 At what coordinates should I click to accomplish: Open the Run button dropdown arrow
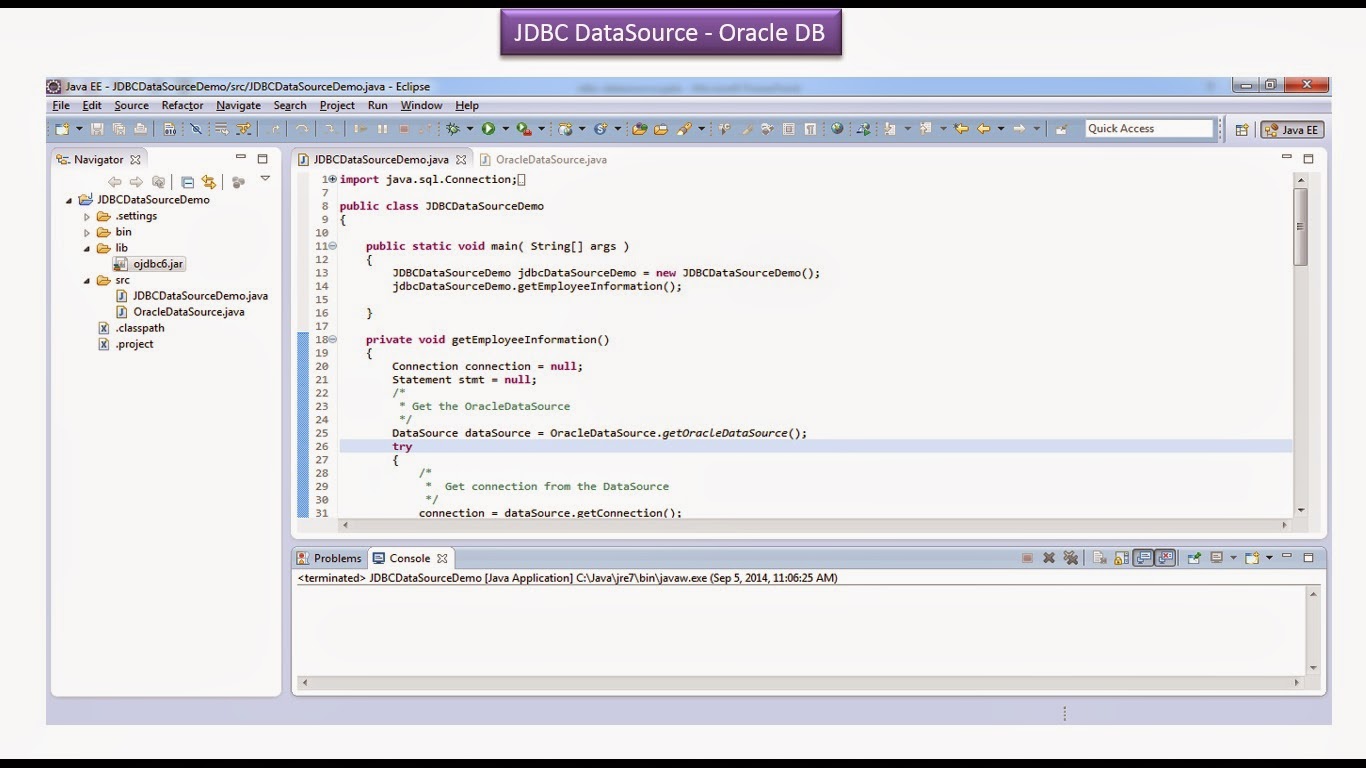[505, 129]
